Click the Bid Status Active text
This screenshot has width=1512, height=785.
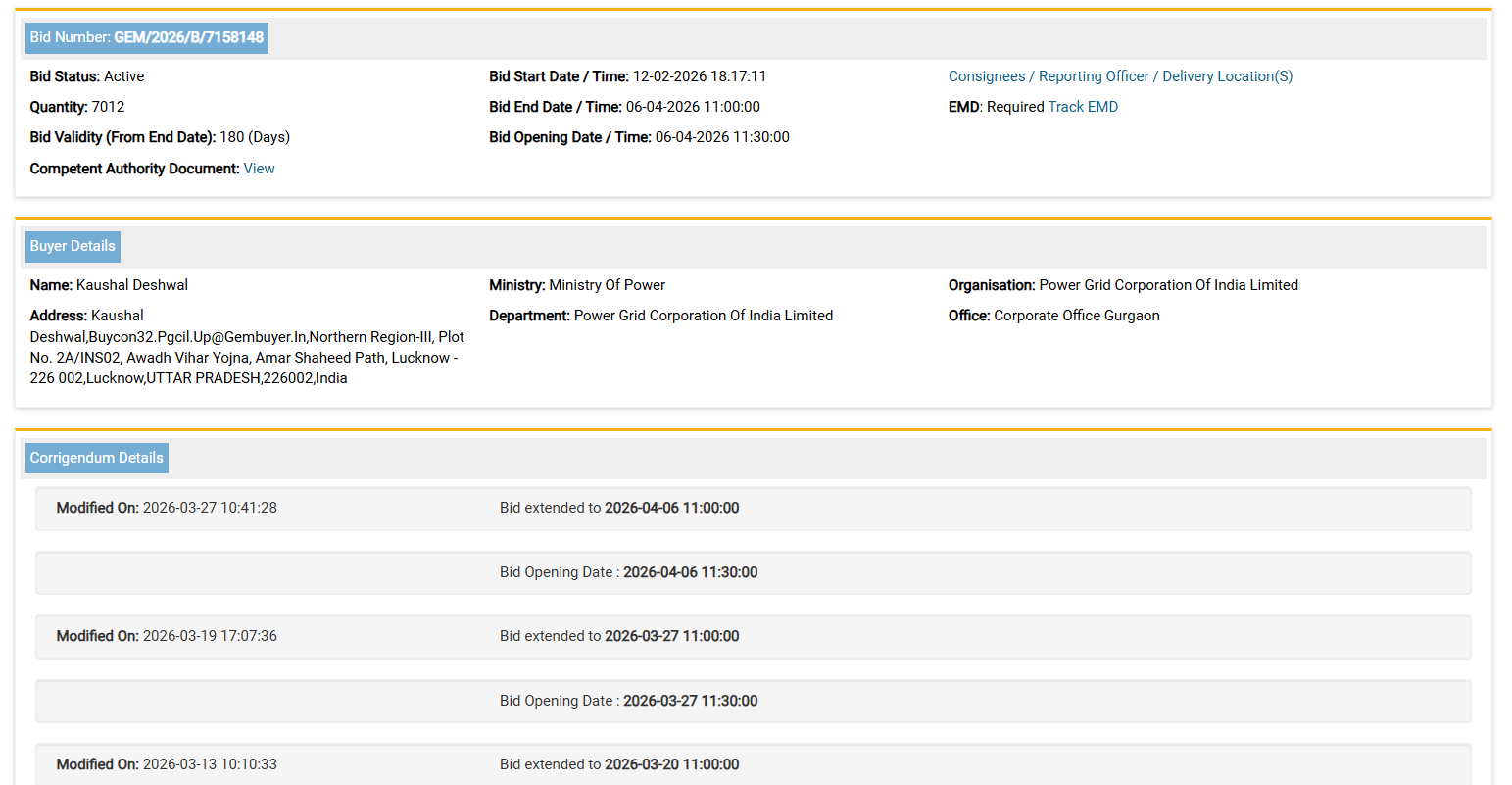(x=123, y=76)
